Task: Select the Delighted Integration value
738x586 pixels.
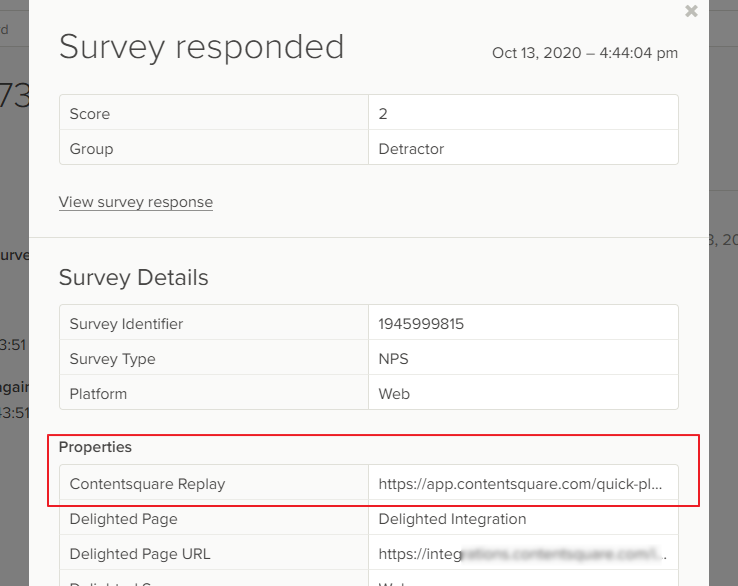Action: point(452,519)
